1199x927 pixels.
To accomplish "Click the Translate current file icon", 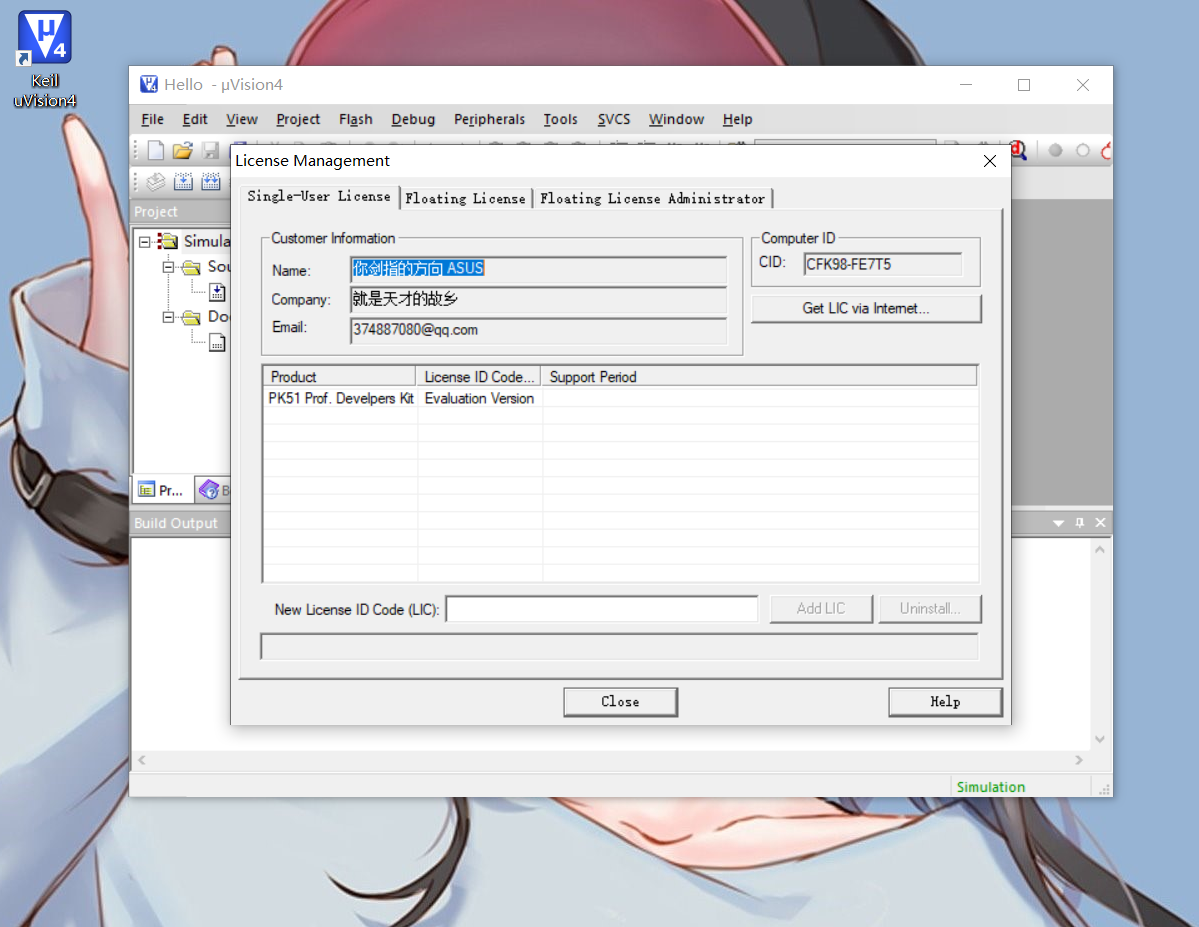I will pyautogui.click(x=155, y=181).
